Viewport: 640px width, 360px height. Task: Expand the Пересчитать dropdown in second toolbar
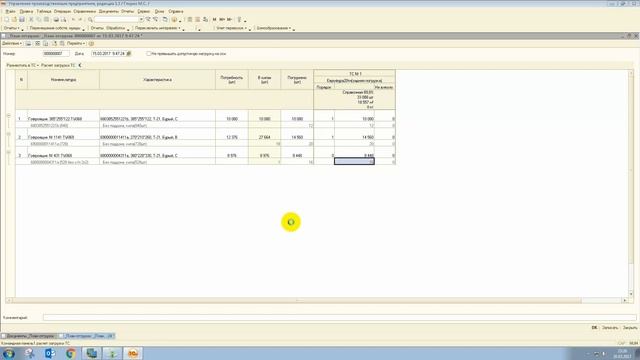coord(158,28)
